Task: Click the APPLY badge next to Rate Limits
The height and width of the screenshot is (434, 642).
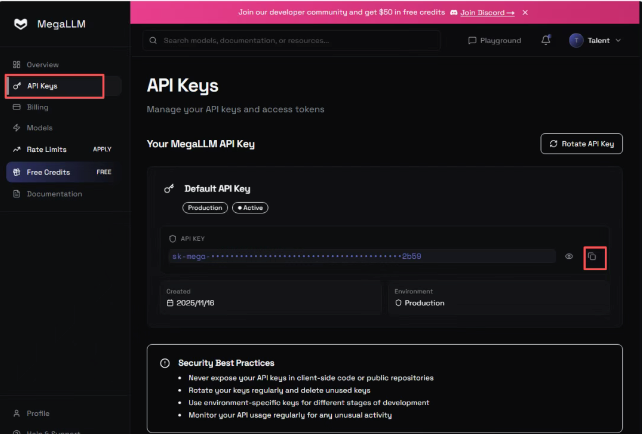Action: (102, 149)
